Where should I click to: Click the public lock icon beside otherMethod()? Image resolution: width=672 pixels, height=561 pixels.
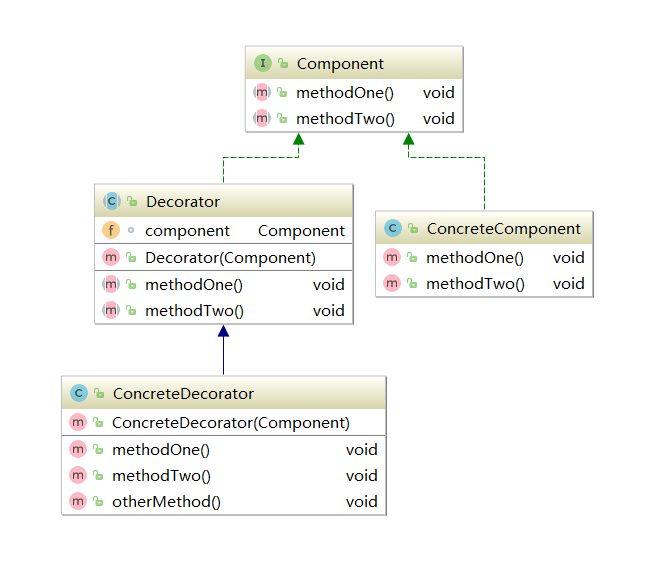coord(98,501)
